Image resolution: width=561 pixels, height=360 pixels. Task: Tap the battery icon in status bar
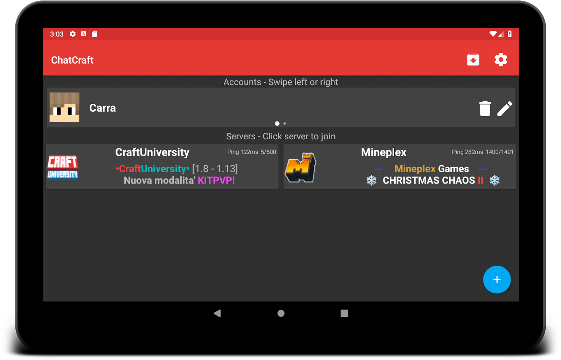(x=509, y=34)
